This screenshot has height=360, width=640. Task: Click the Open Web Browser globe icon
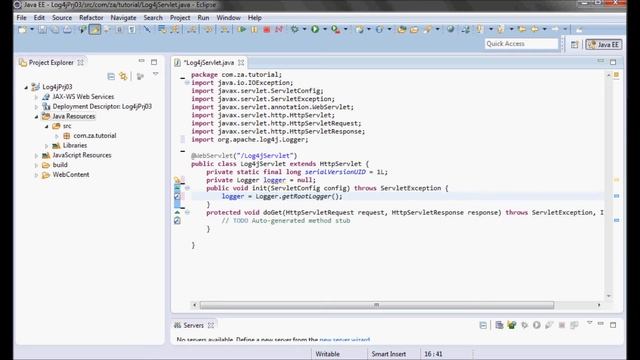[451, 29]
